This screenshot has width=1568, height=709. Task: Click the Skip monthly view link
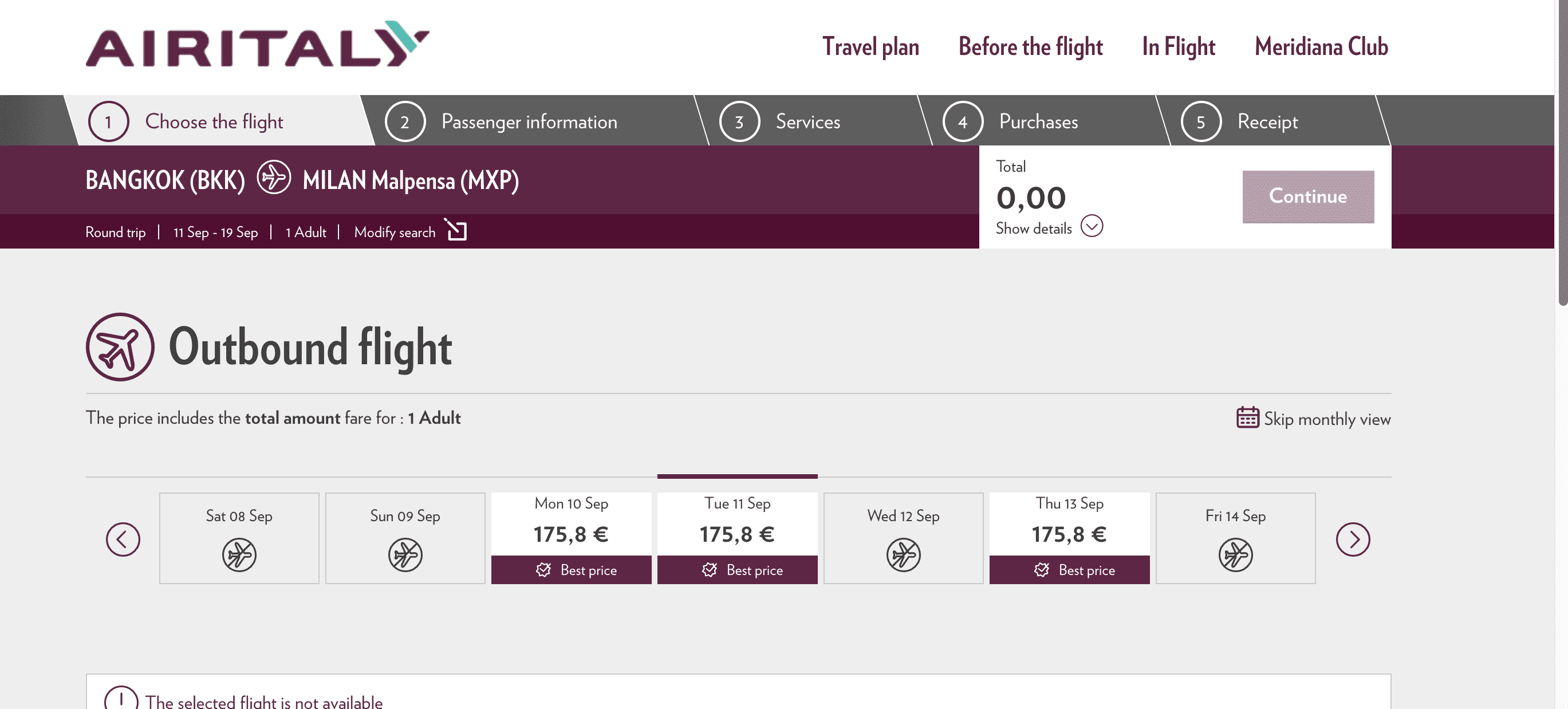(1326, 419)
